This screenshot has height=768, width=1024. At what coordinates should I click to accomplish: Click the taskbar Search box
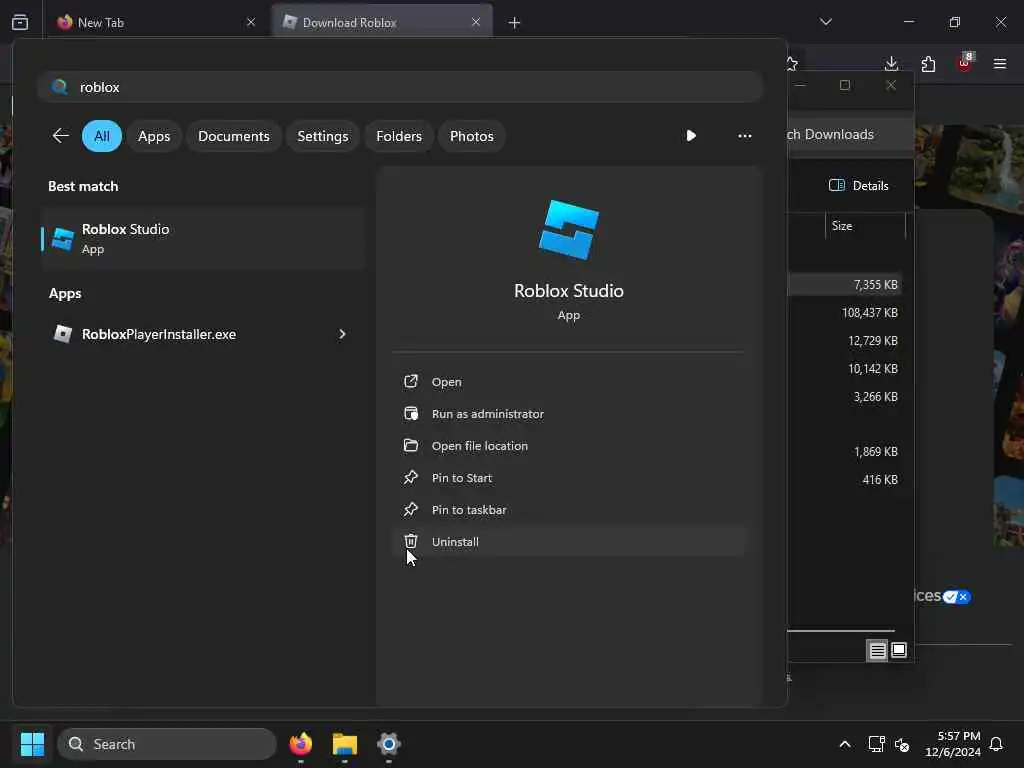tap(167, 744)
